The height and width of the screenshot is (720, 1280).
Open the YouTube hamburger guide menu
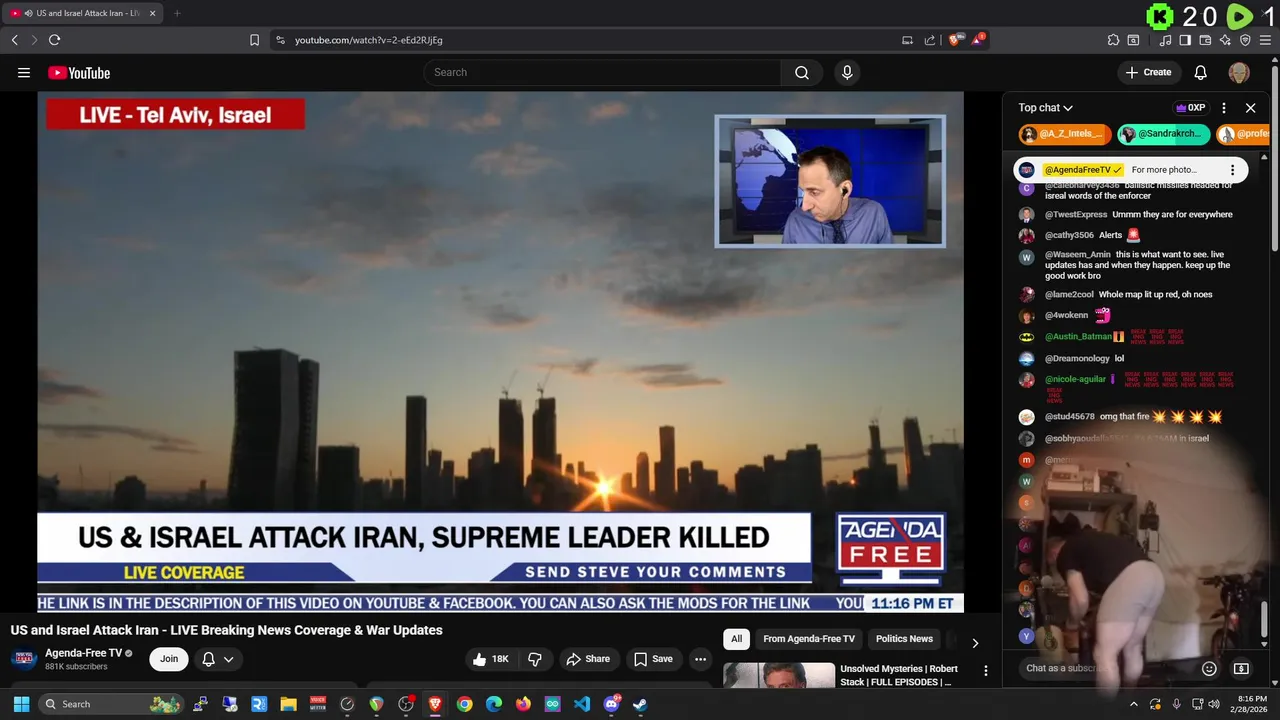(24, 72)
